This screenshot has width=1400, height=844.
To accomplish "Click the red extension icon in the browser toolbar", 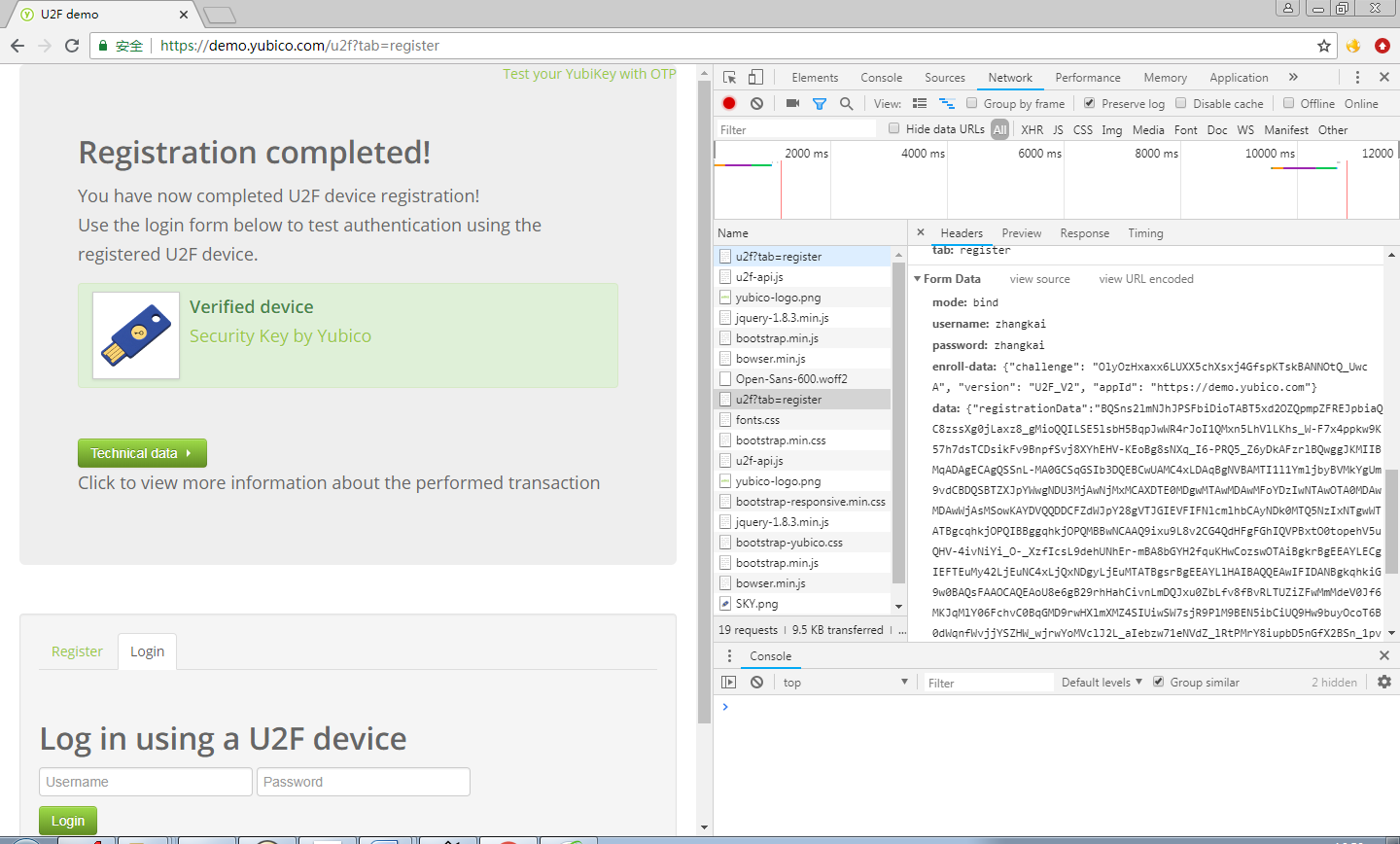I will (x=1382, y=46).
